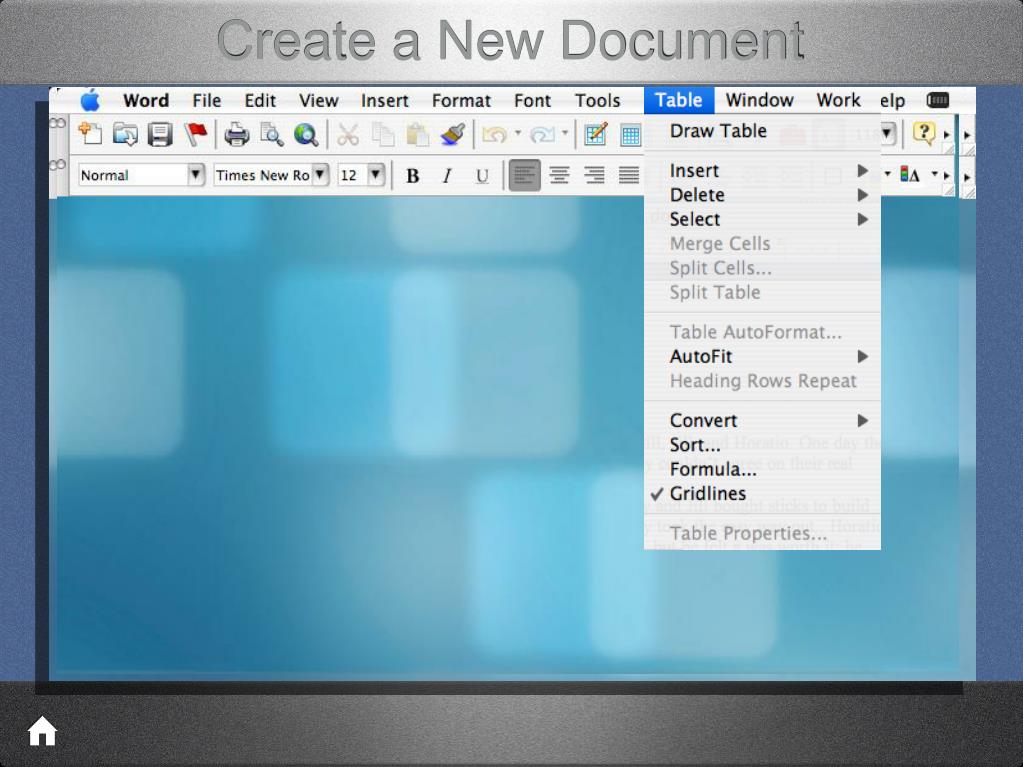Viewport: 1023px width, 767px height.
Task: Open the zoom percentage dropdown arrow
Action: click(x=887, y=134)
